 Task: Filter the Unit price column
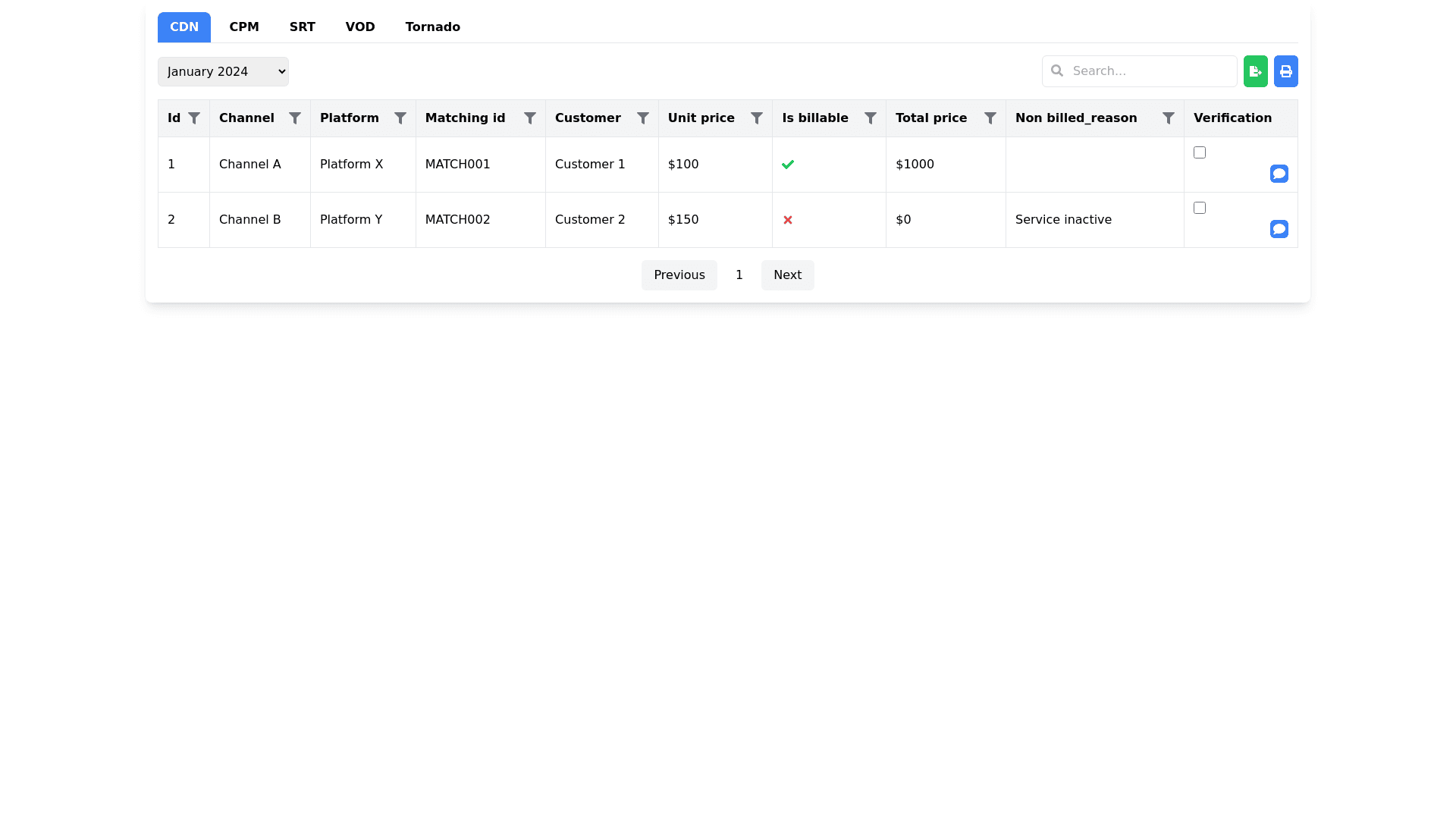(x=757, y=118)
